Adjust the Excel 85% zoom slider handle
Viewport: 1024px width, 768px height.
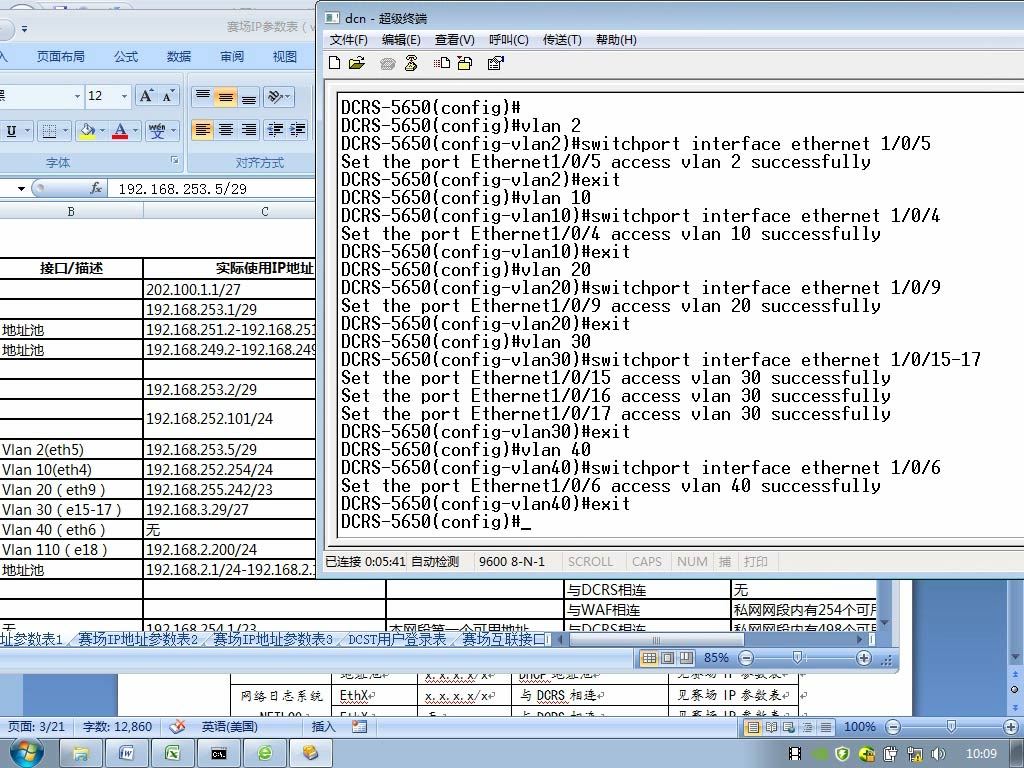pyautogui.click(x=797, y=657)
